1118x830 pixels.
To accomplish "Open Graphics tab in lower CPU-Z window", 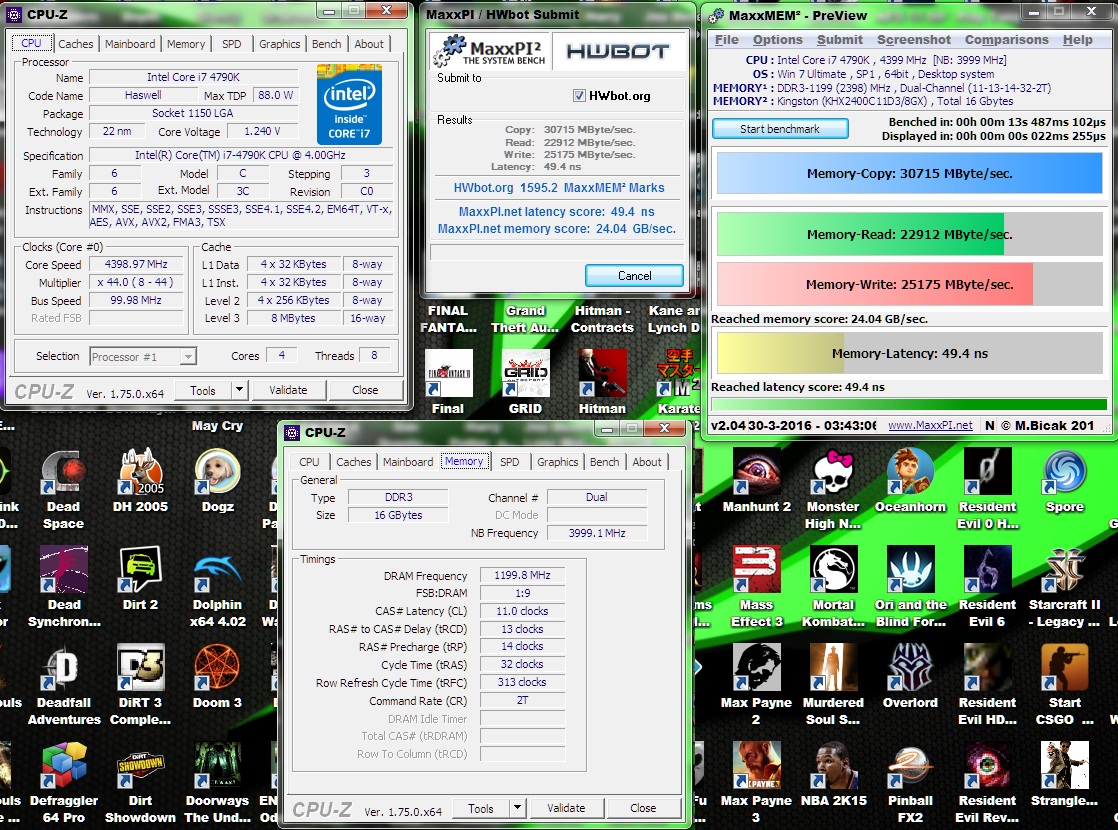I will (558, 462).
